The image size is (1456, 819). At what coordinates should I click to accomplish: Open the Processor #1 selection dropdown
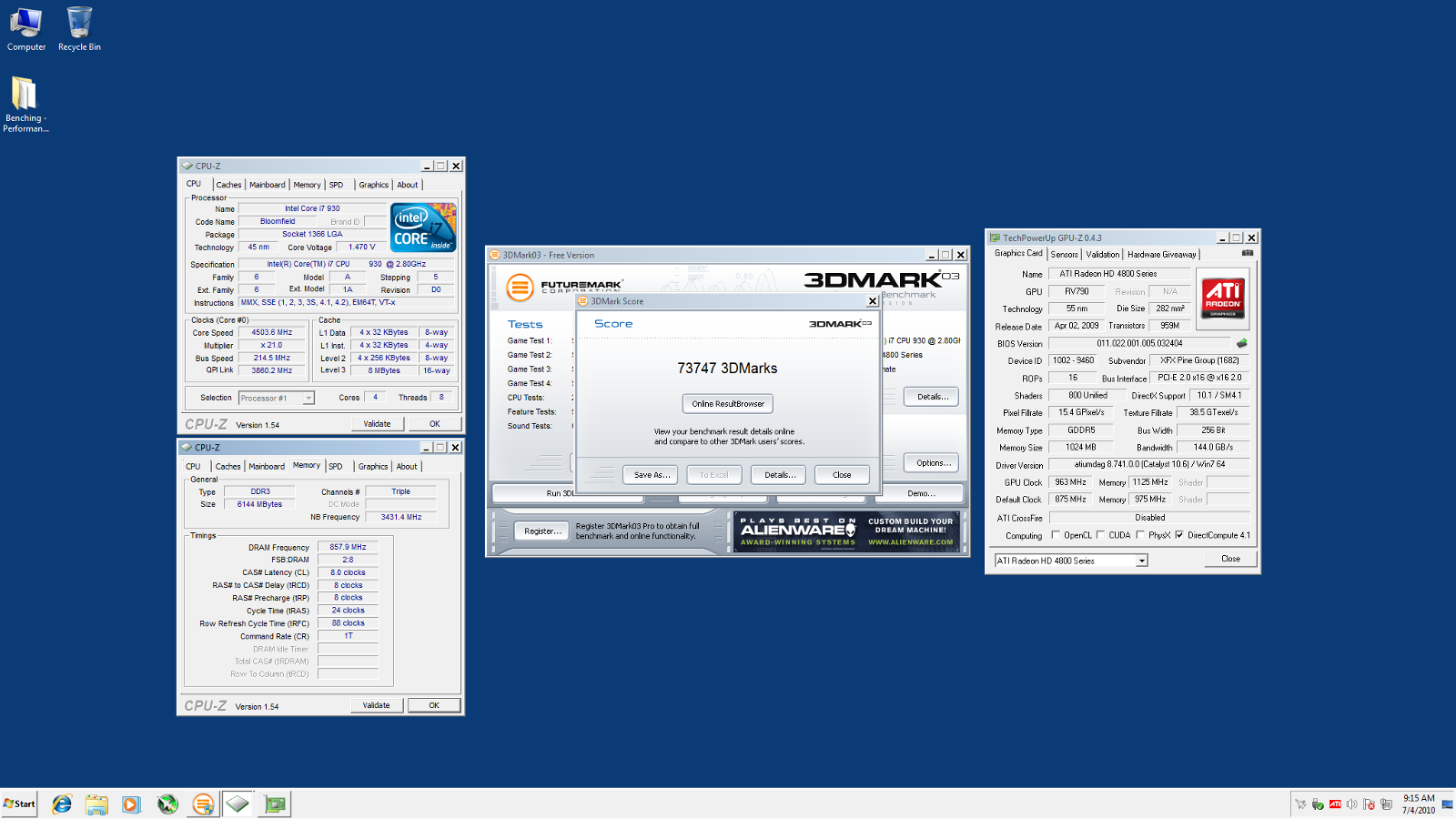308,398
